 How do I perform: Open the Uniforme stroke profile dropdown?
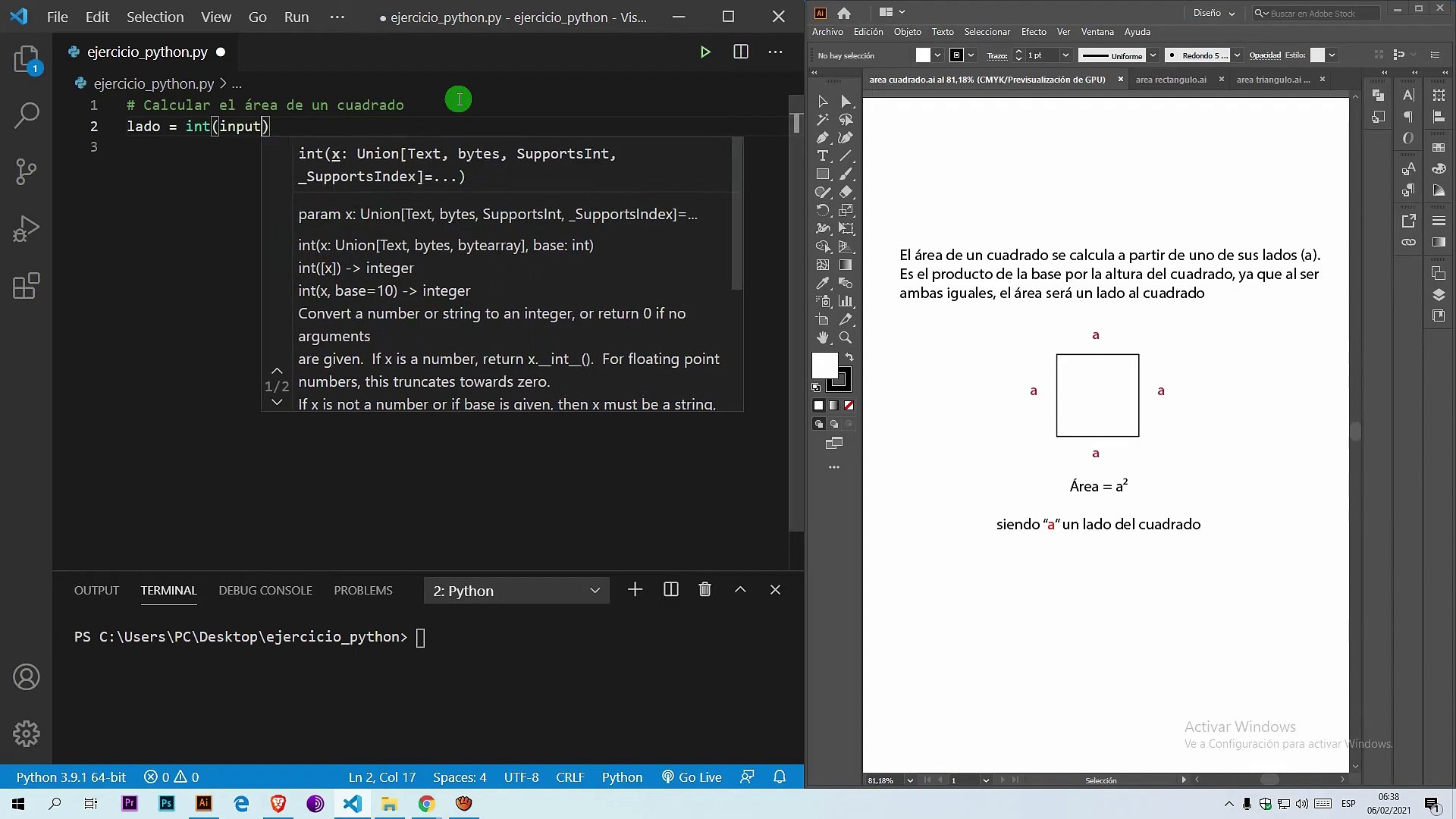click(x=1153, y=55)
